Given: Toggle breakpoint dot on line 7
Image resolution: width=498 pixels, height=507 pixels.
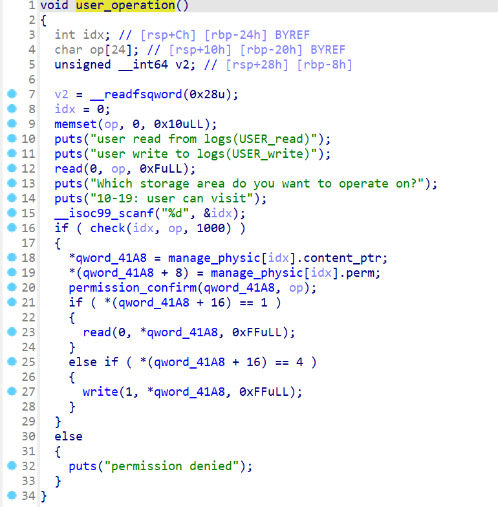Looking at the screenshot, I should coord(12,94).
